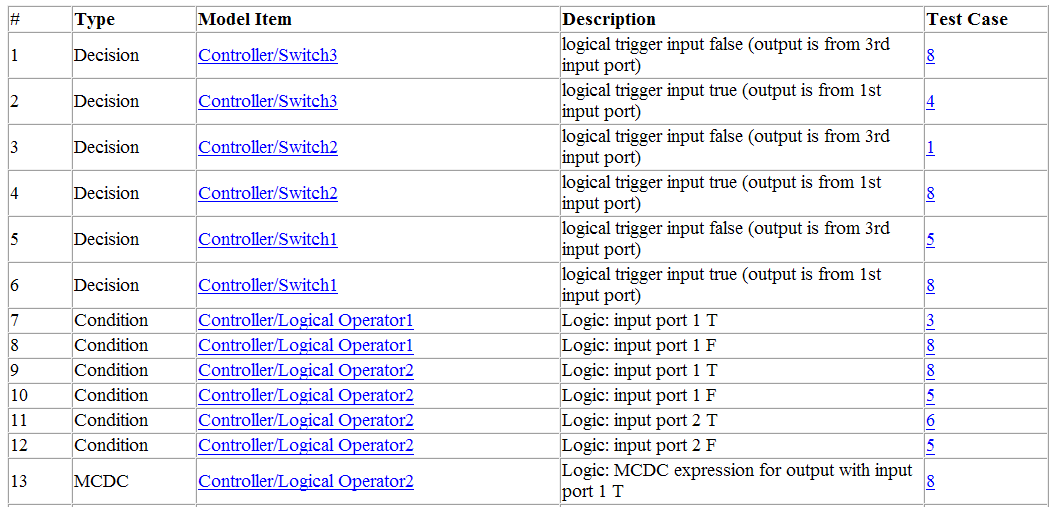Open Logical Operator2 link in row 11
The height and width of the screenshot is (507, 1057).
coord(305,420)
